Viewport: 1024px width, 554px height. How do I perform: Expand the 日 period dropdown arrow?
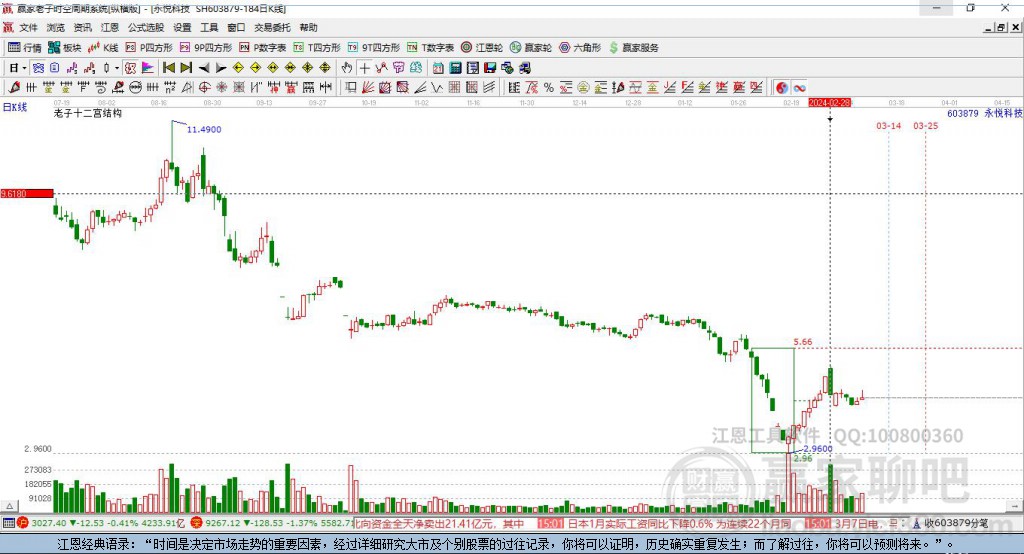pyautogui.click(x=25, y=68)
